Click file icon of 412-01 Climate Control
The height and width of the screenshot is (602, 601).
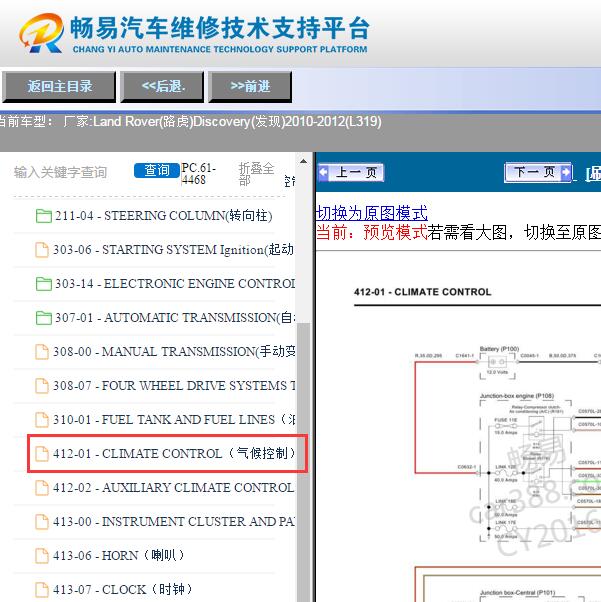click(42, 453)
